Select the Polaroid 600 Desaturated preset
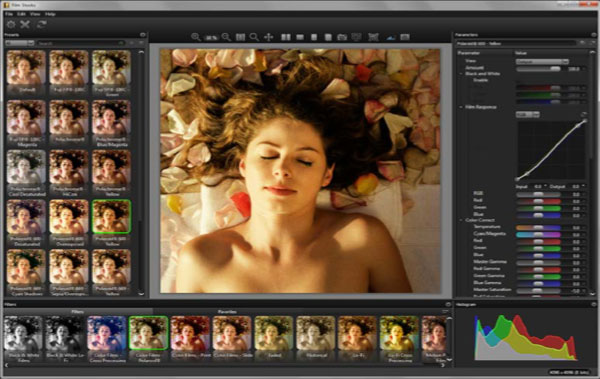 point(26,217)
